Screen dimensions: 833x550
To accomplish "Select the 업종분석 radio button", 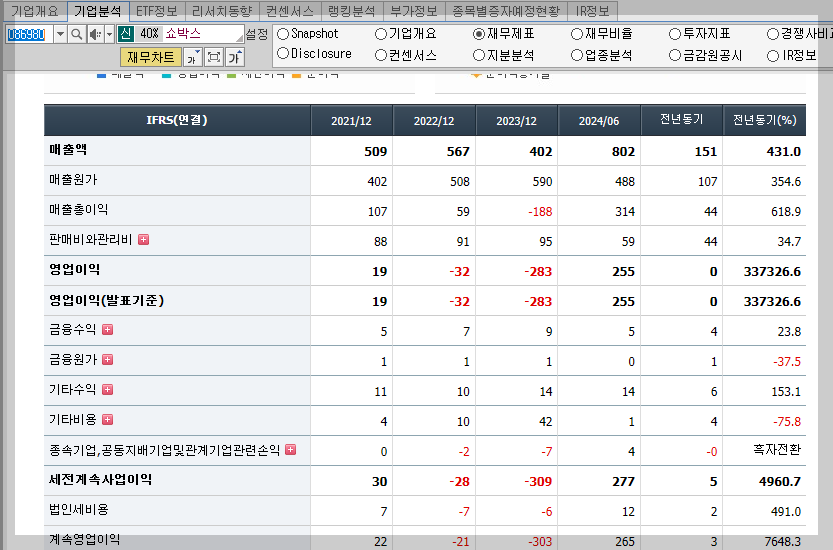I will click(x=577, y=55).
